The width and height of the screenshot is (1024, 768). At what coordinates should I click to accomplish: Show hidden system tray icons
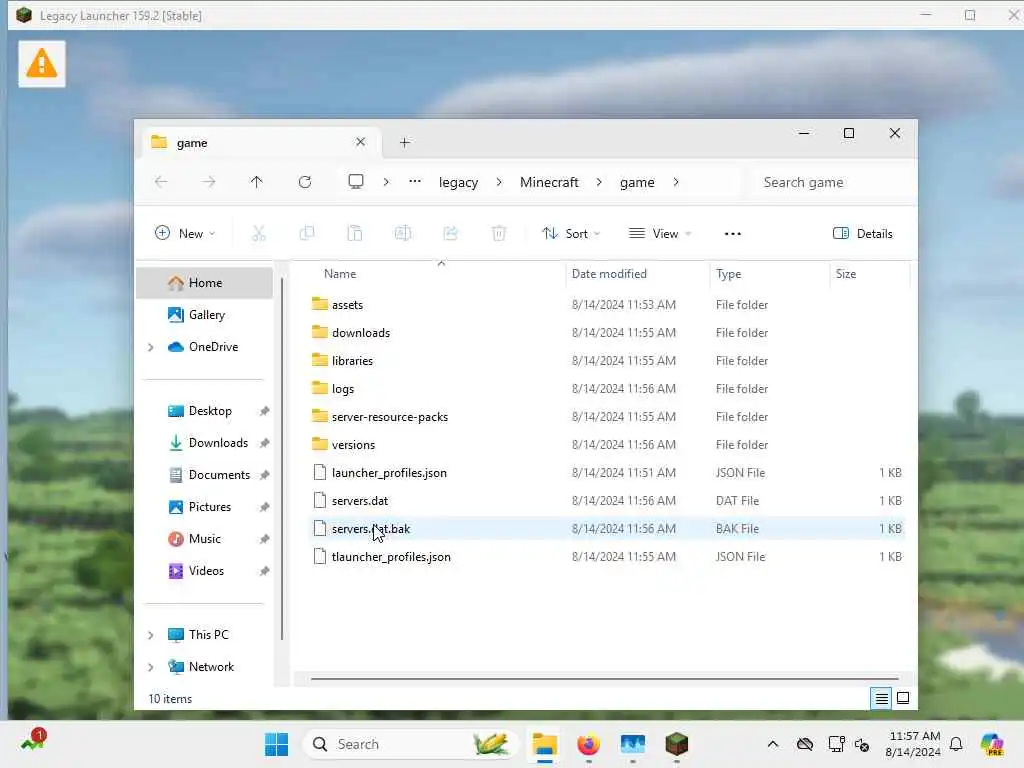click(x=773, y=744)
